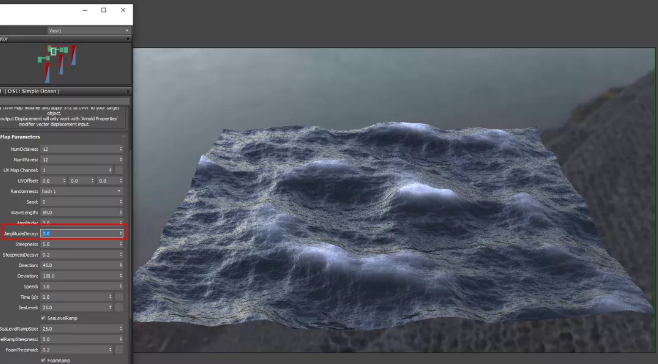Click the FoamThreshold map slot button

(119, 350)
